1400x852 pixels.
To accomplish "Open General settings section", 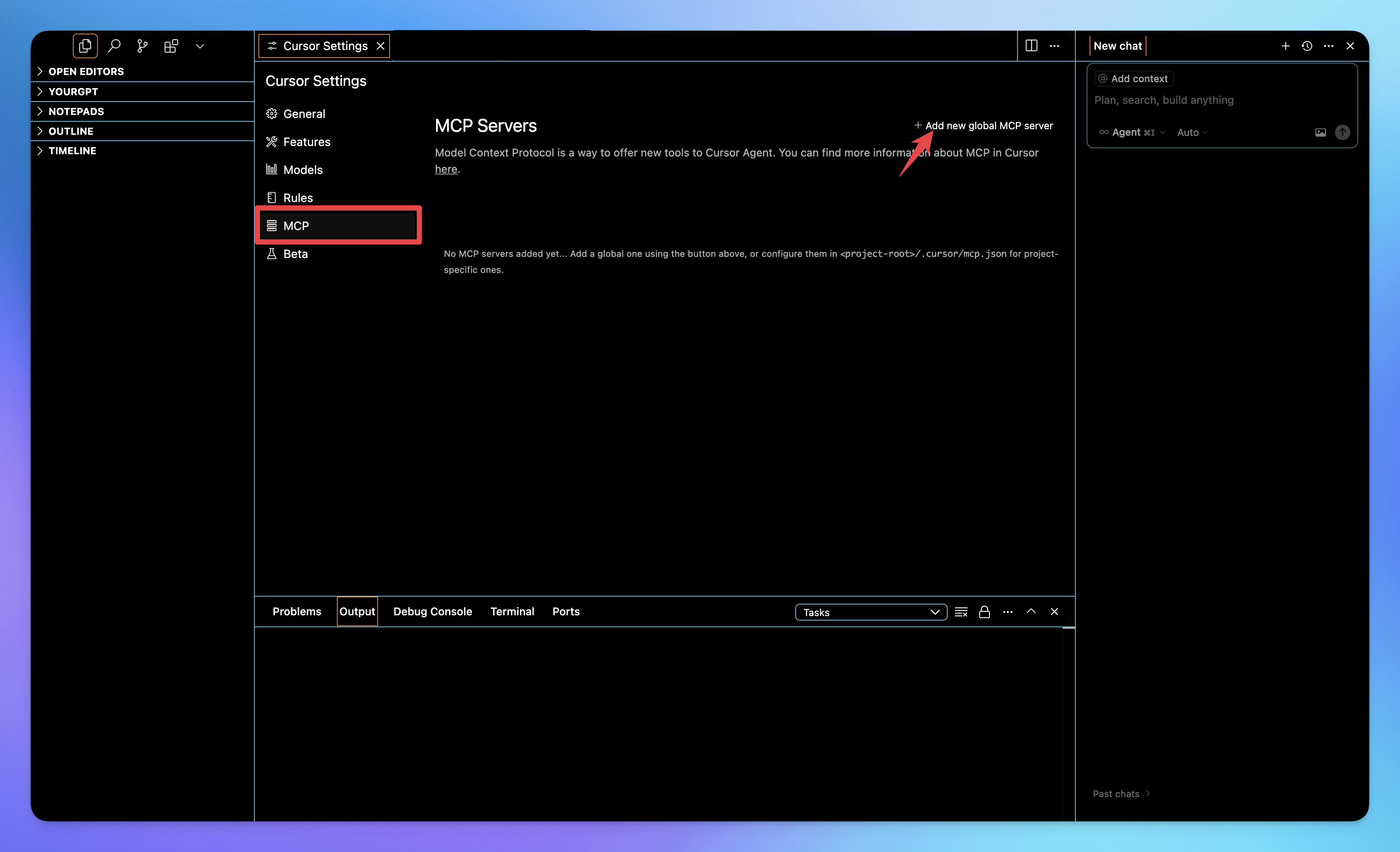I will click(x=339, y=114).
